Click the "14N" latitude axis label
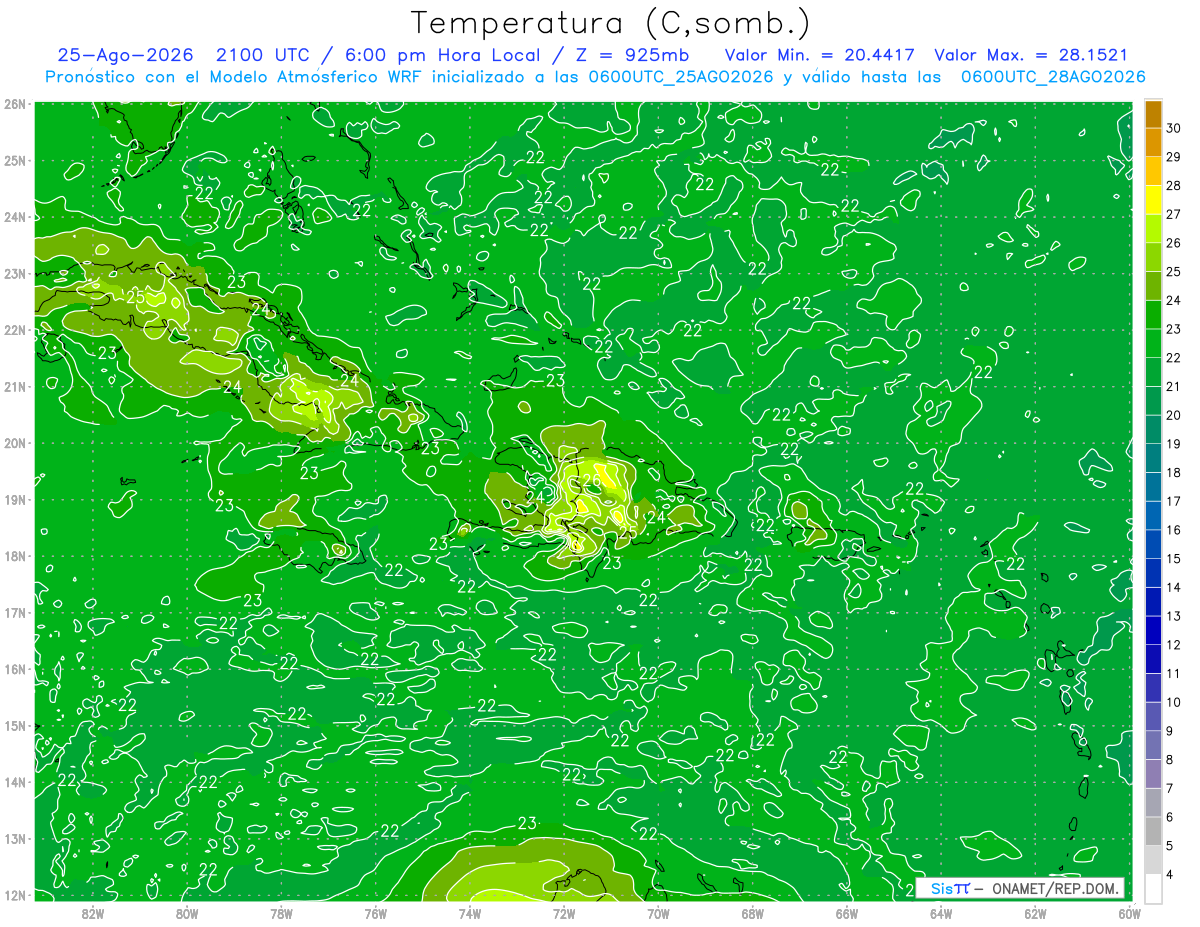The image size is (1200, 927). [17, 782]
